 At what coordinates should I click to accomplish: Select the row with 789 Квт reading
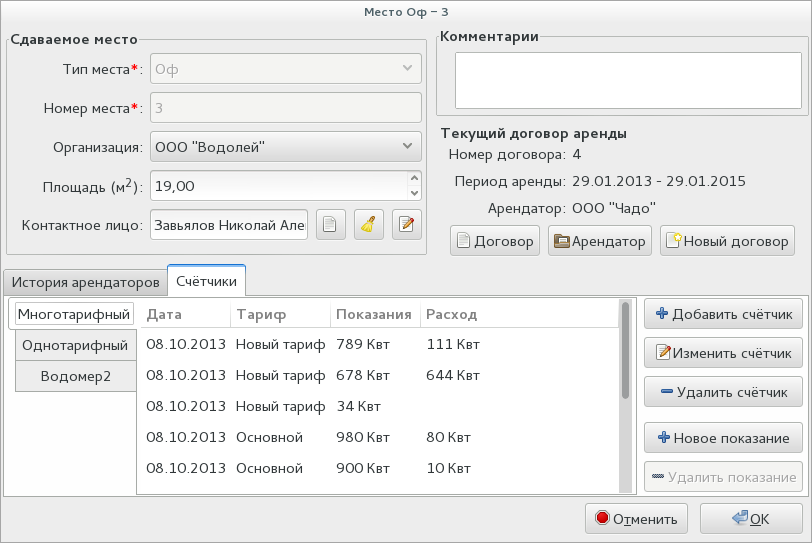click(379, 344)
